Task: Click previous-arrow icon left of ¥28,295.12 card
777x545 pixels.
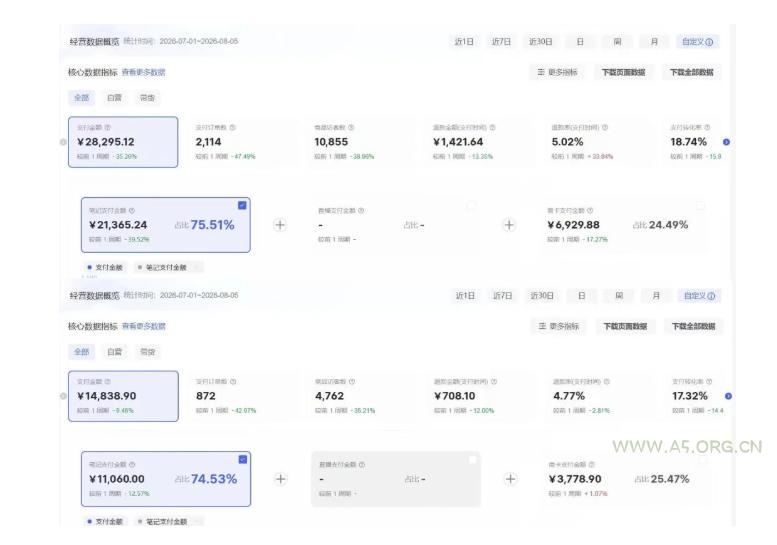Action: point(63,142)
